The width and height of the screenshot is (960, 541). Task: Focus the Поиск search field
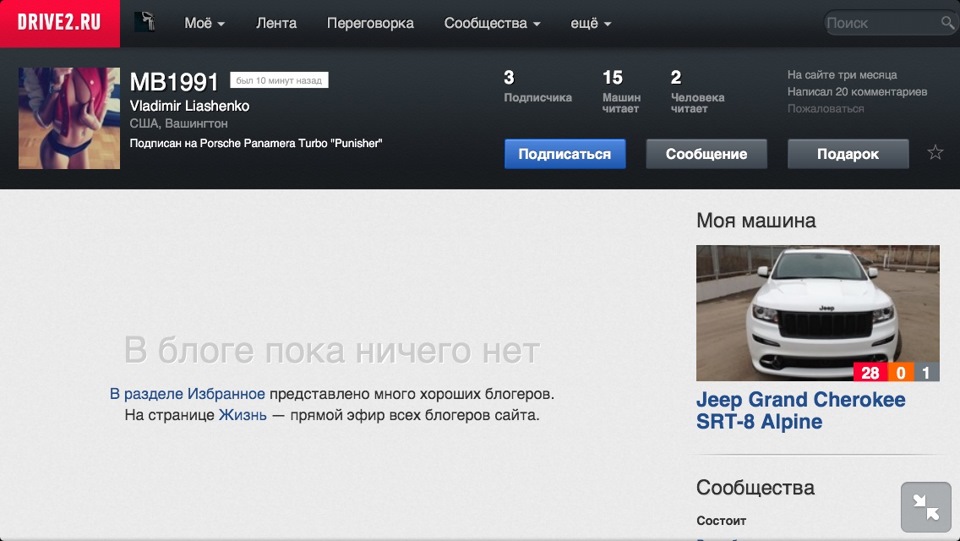pos(882,23)
